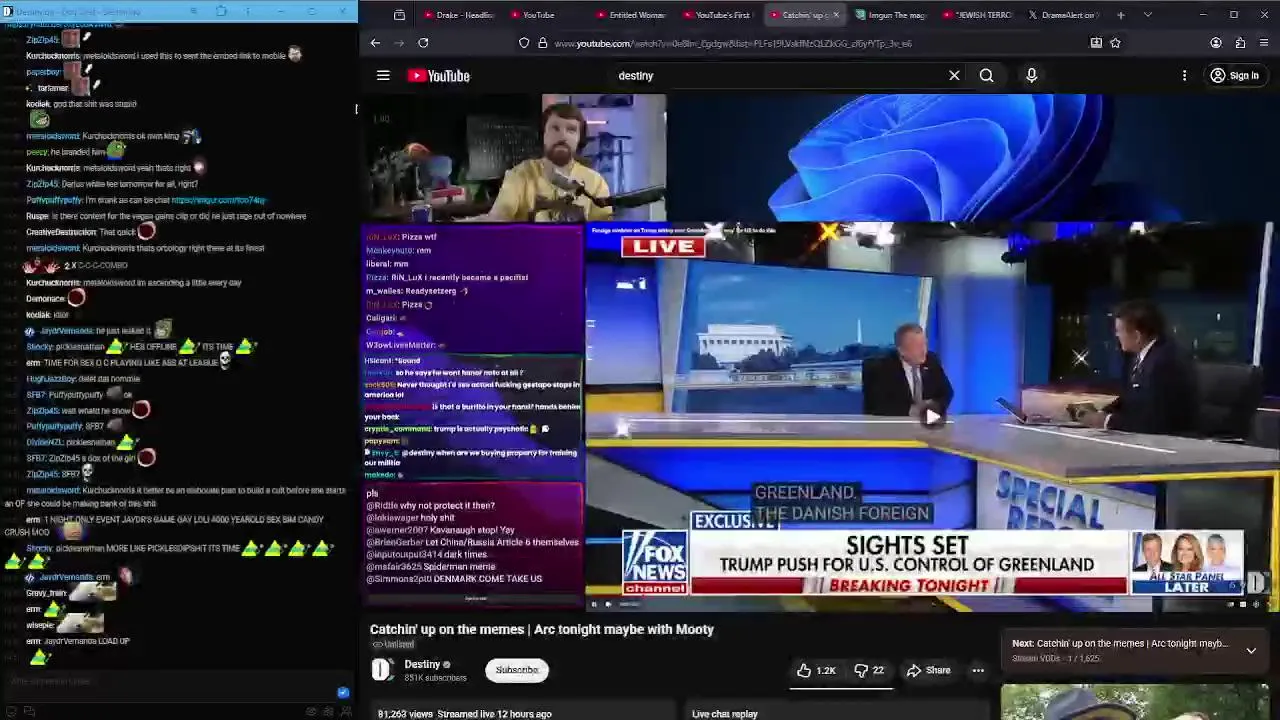The image size is (1280, 720).
Task: Switch to "YouTube's First" tab
Action: pos(717,15)
